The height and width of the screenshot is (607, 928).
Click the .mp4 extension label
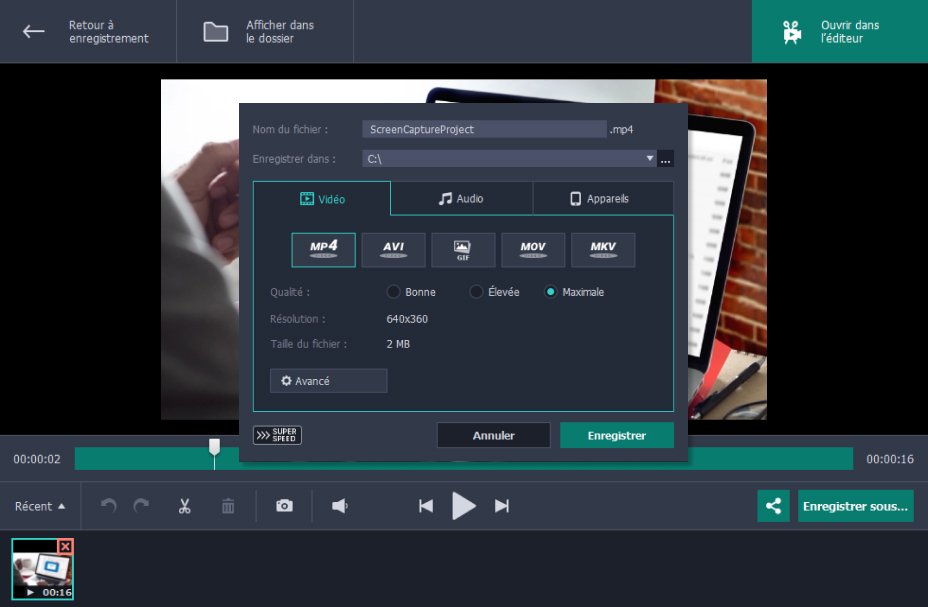(621, 130)
